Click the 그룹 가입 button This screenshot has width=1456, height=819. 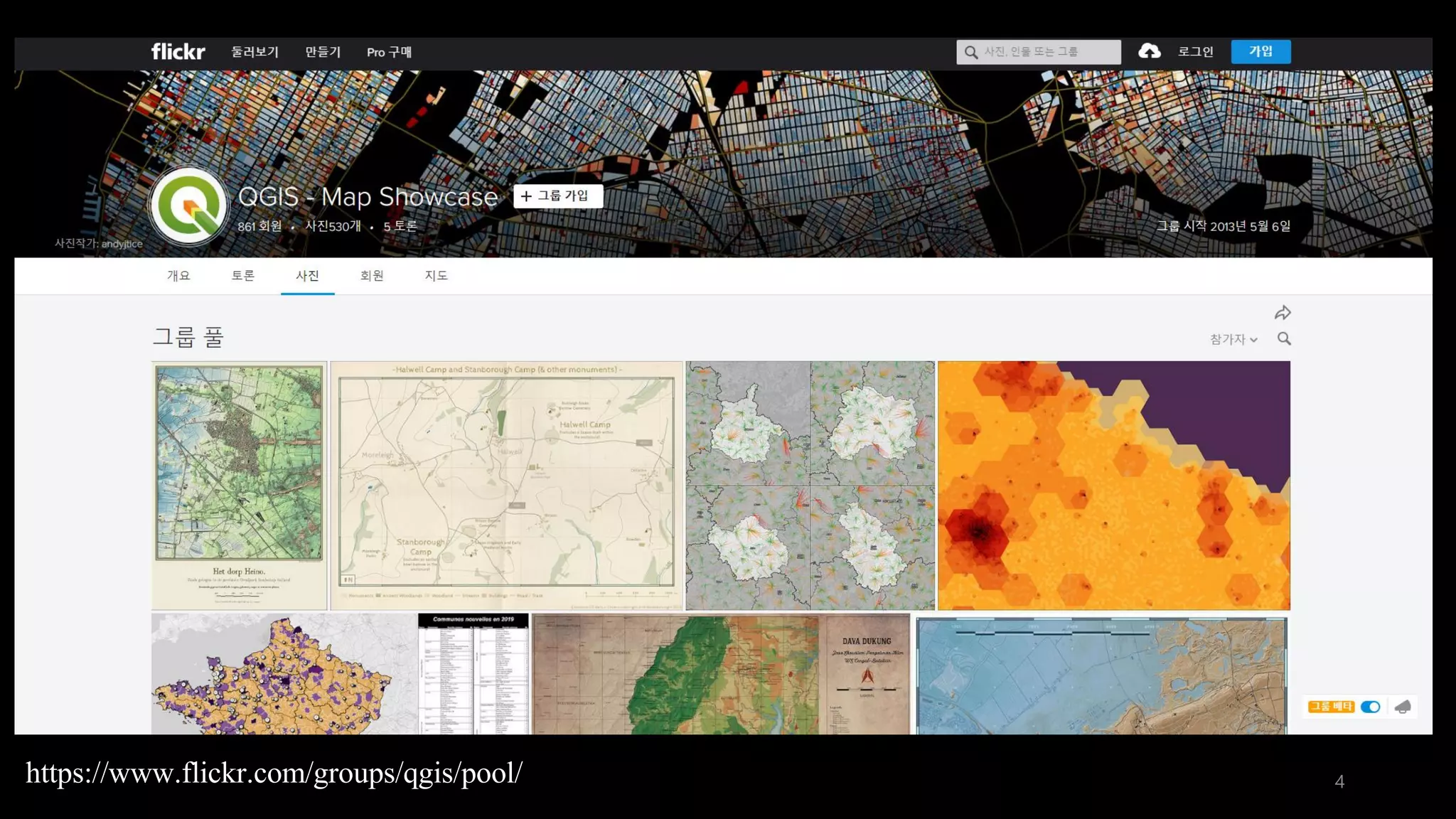(x=558, y=196)
